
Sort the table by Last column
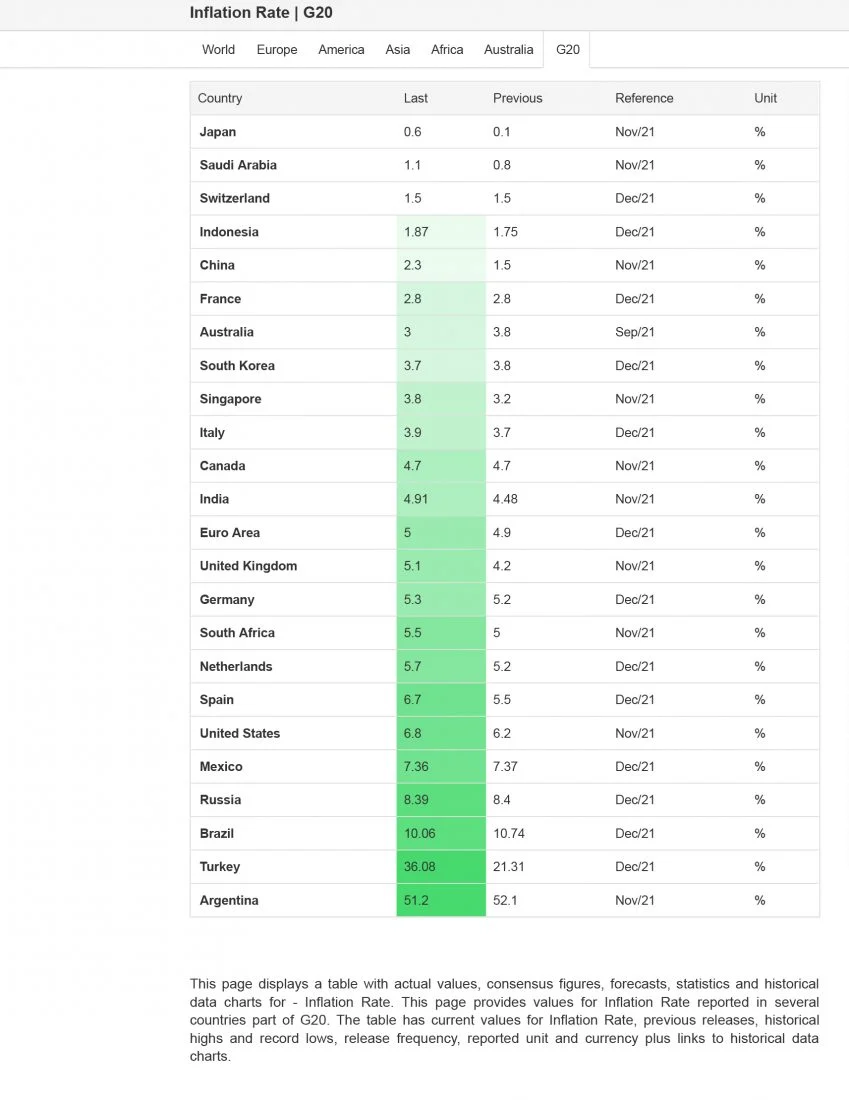click(x=413, y=98)
